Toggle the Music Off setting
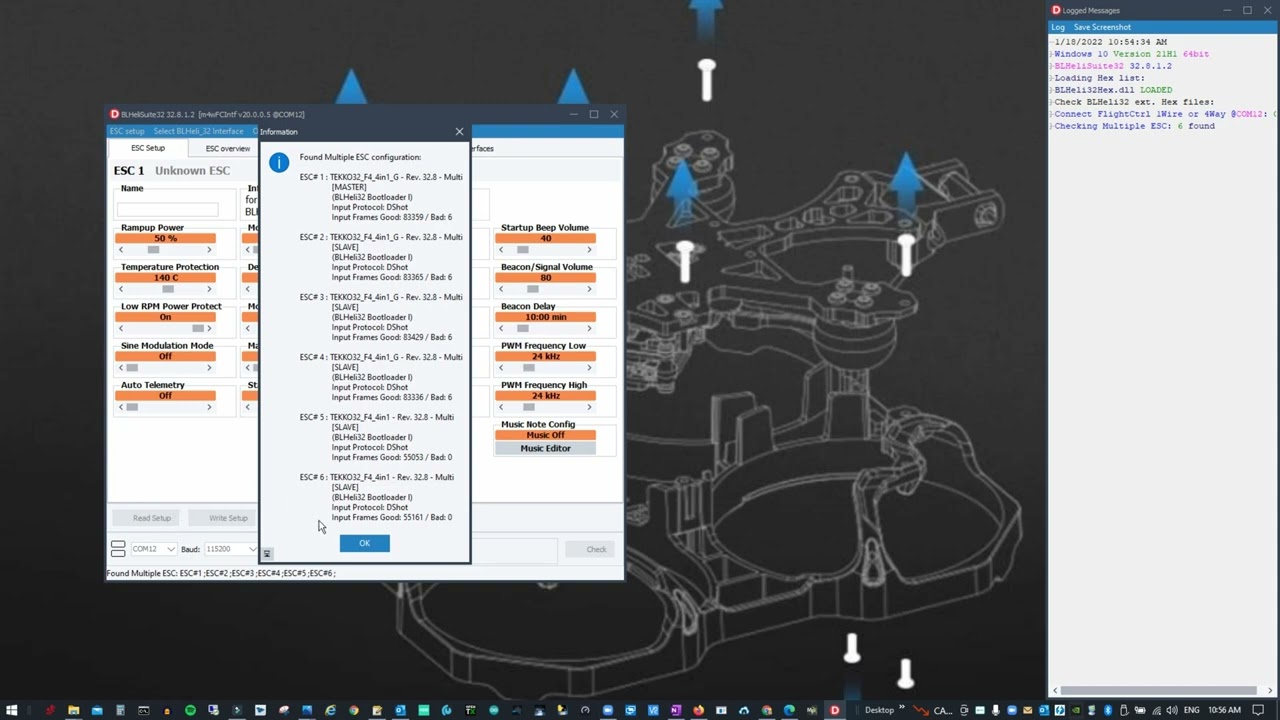This screenshot has height=720, width=1280. click(x=545, y=435)
